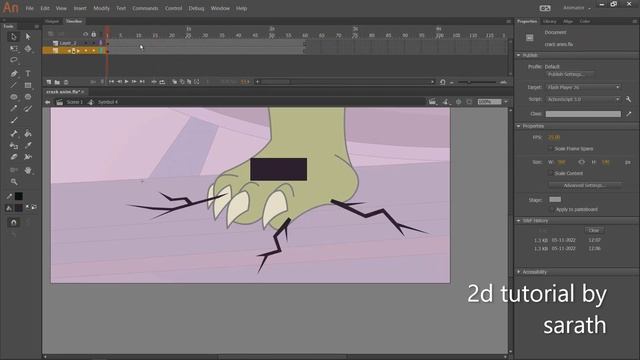Image resolution: width=640 pixels, height=360 pixels.
Task: Toggle lock all layers padlock icon
Action: (x=93, y=34)
